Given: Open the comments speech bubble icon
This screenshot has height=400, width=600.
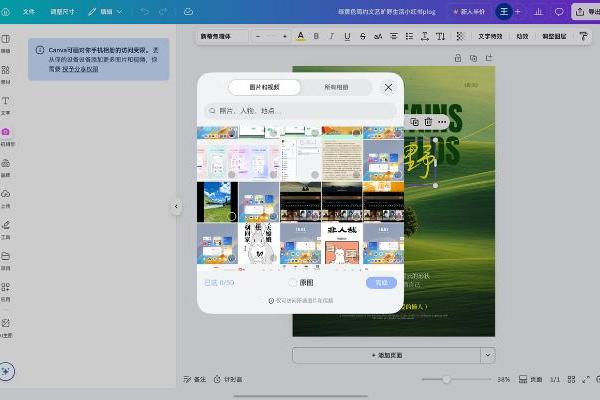Looking at the screenshot, I should point(559,12).
